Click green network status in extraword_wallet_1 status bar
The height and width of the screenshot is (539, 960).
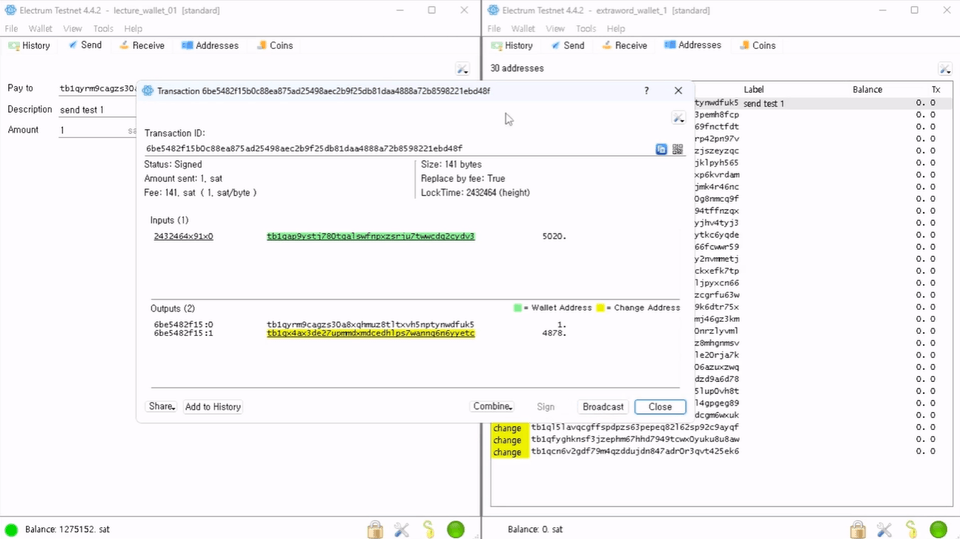tap(938, 529)
